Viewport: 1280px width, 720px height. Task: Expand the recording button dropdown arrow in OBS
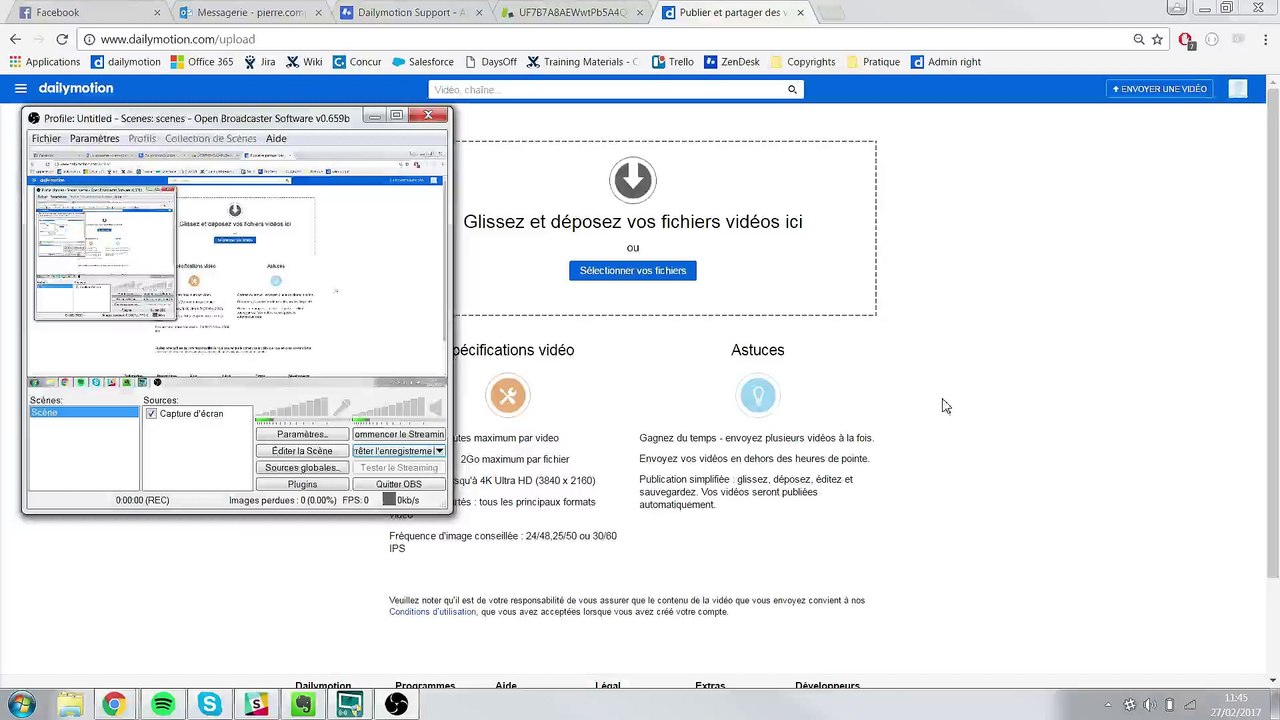click(x=439, y=451)
